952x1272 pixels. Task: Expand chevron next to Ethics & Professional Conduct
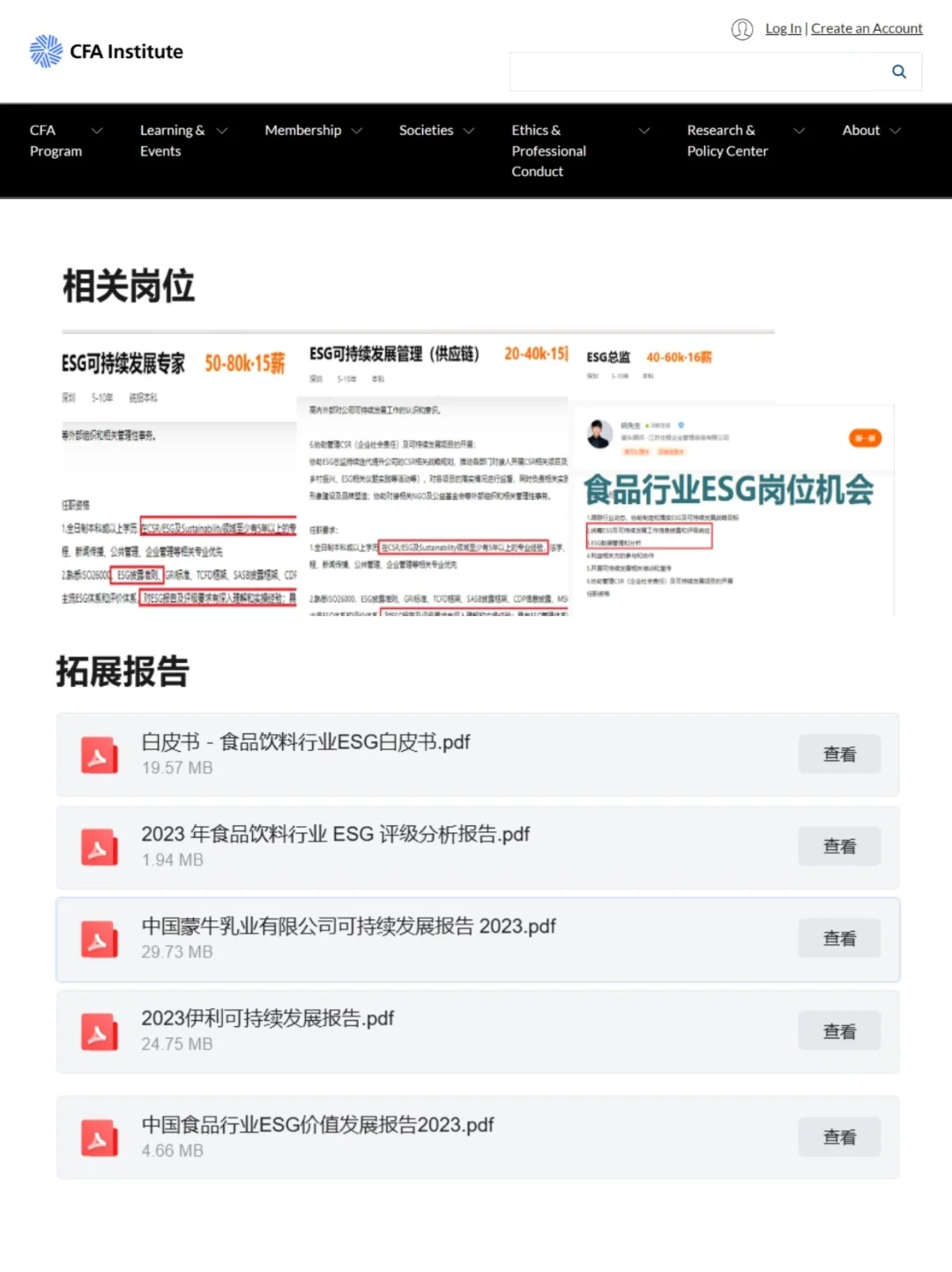(x=644, y=130)
